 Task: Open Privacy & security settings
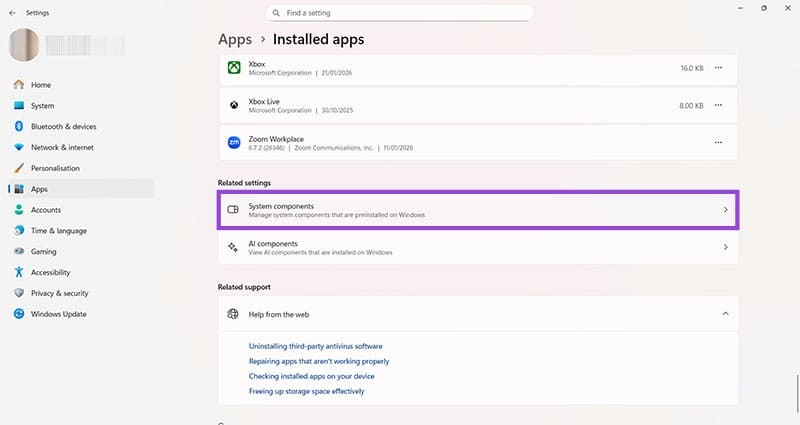click(81, 293)
